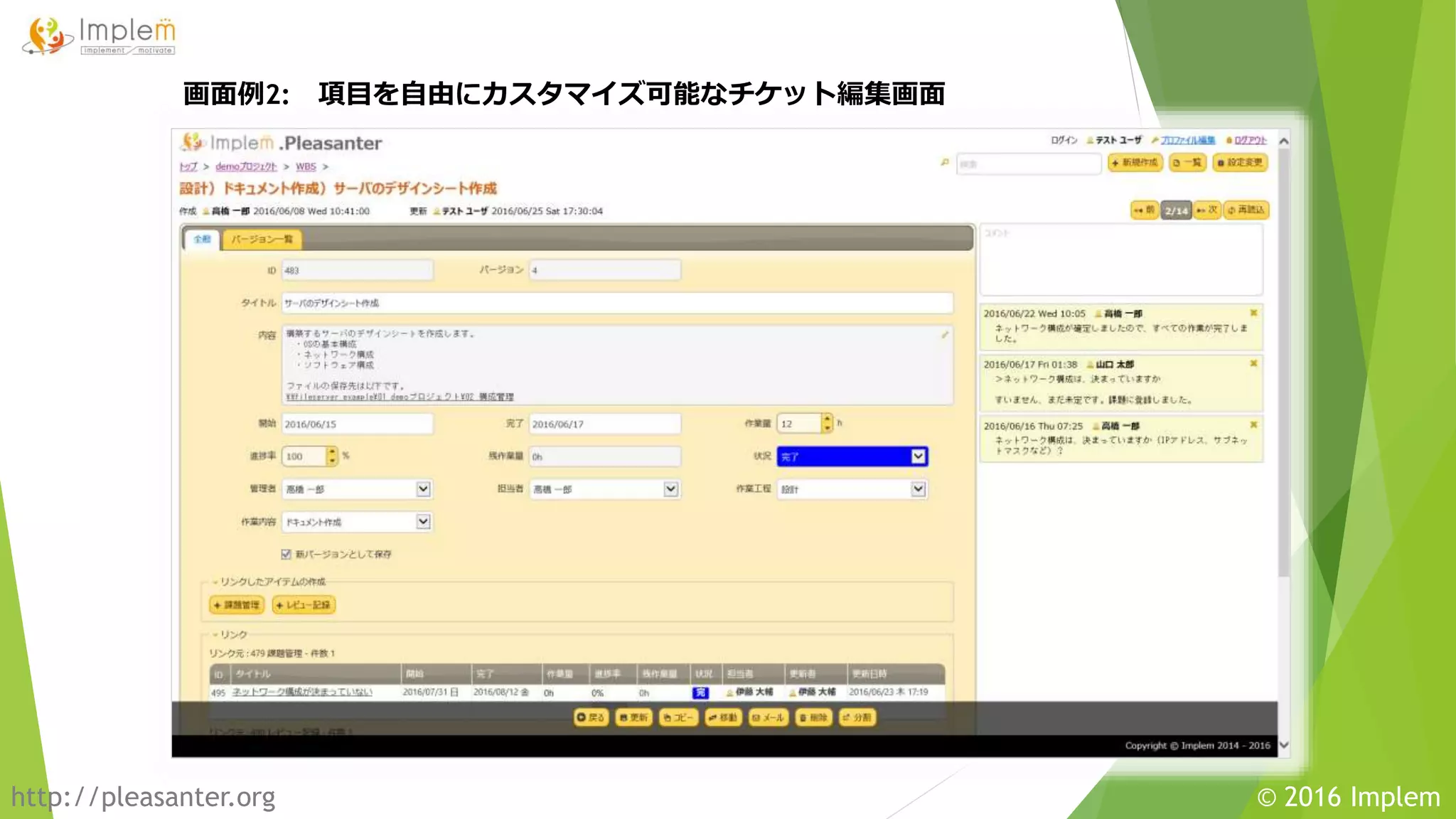Open the demoプロジェクト breadcrumb link
The width and height of the screenshot is (1456, 819).
tap(246, 166)
